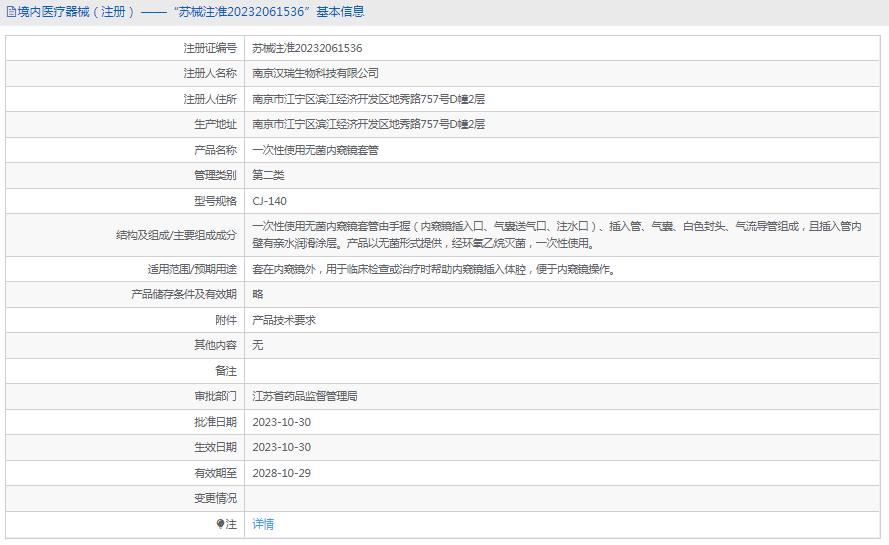
Task: Click the 注册人住所 address value
Action: [x=369, y=99]
